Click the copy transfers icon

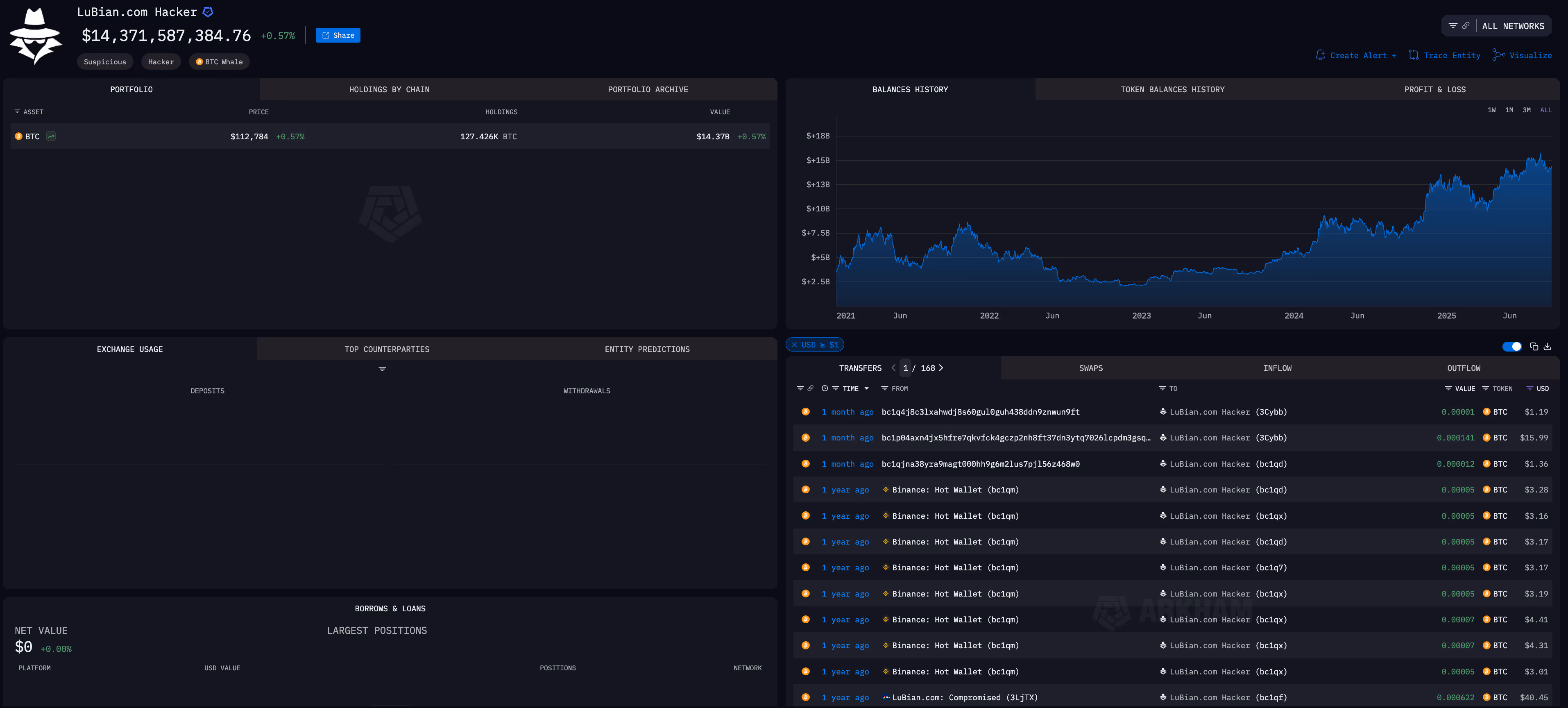1534,346
